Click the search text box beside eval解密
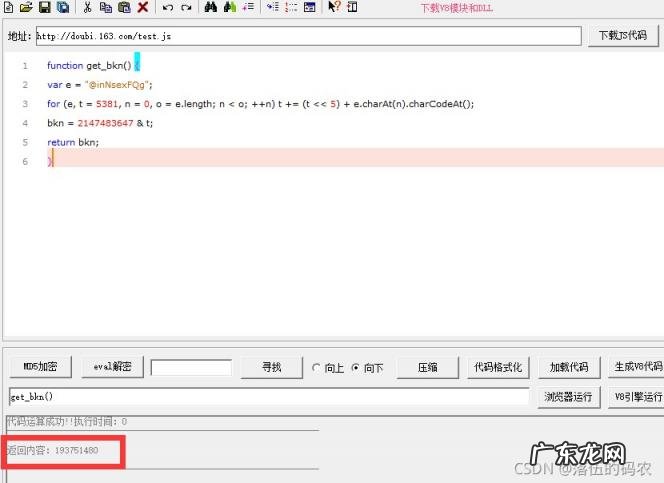This screenshot has width=664, height=483. point(191,367)
